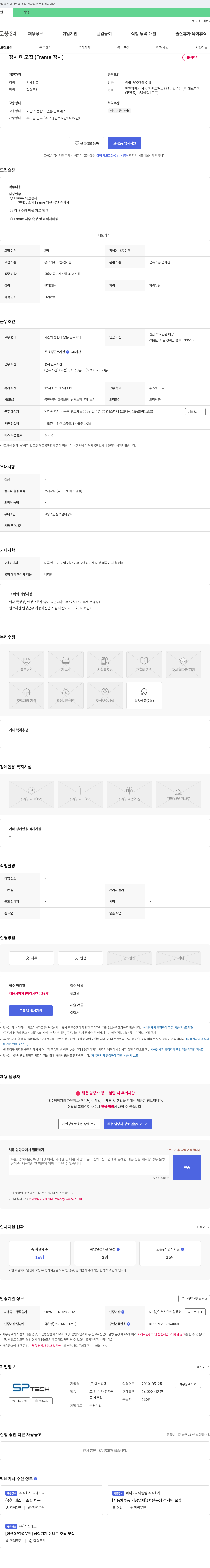Click the 교육비 지원 benefit icon

pos(144,665)
